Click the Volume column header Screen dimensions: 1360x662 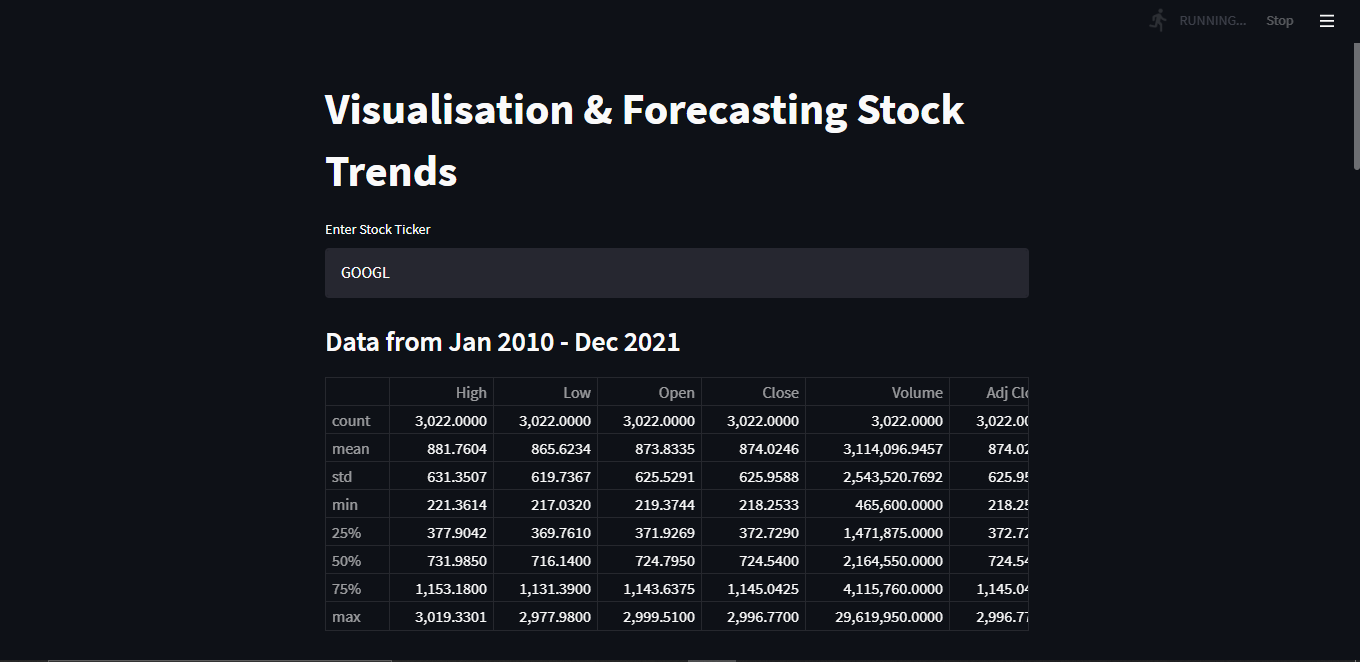click(x=917, y=392)
